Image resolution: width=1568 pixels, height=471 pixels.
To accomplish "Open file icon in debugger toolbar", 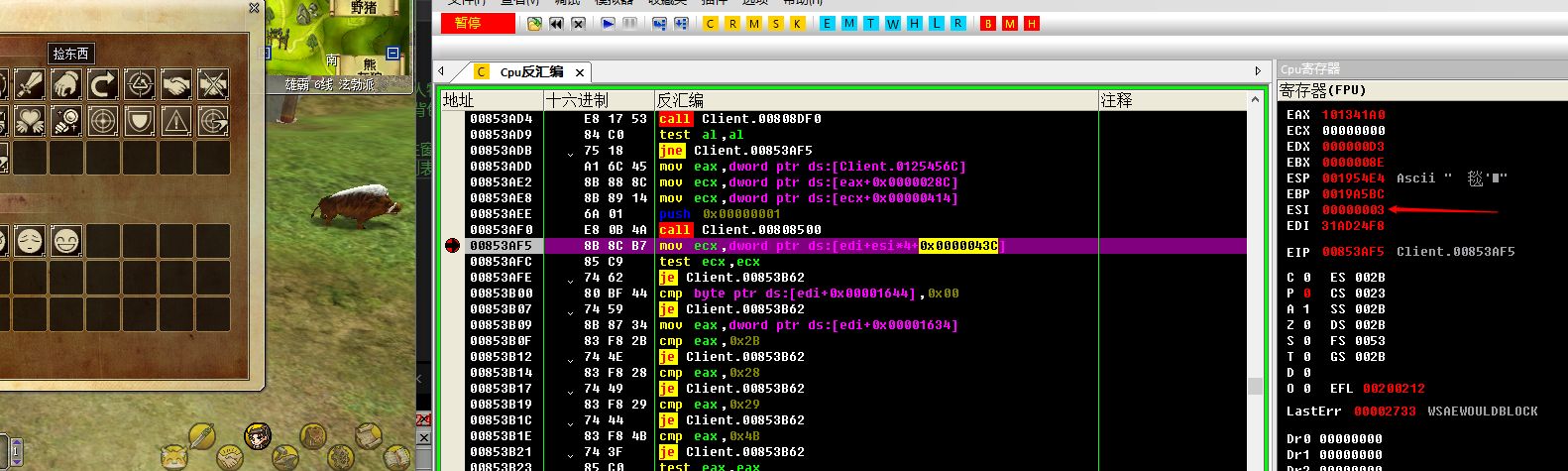I will point(535,23).
